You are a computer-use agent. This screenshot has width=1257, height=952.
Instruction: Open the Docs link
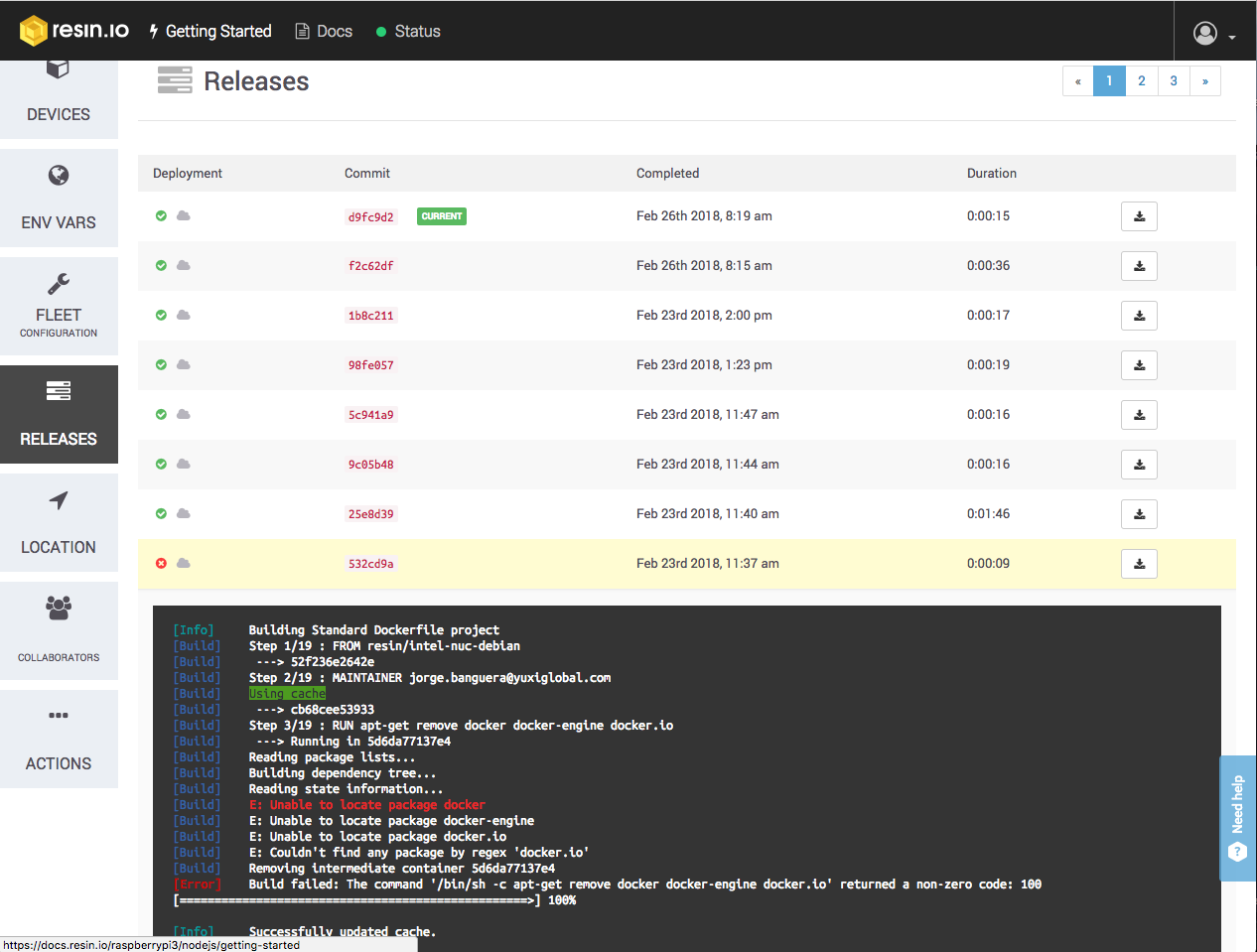click(324, 31)
